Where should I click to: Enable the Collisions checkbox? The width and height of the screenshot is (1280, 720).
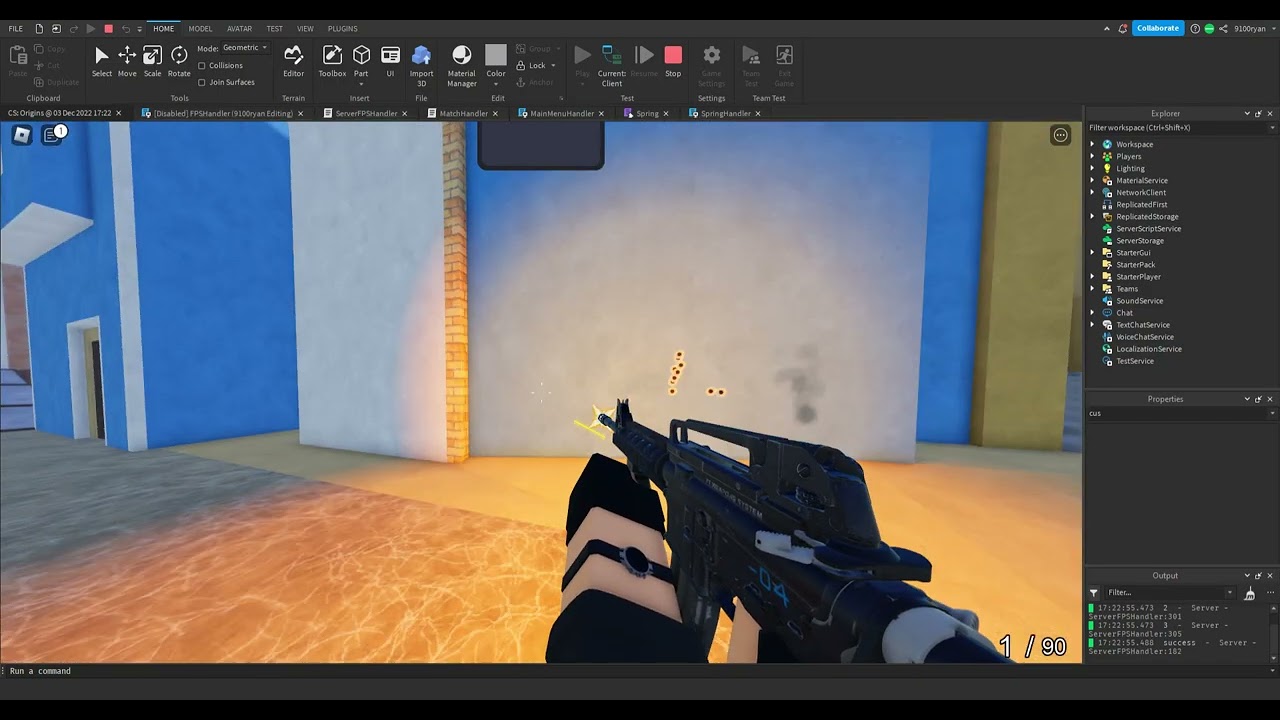tap(201, 65)
